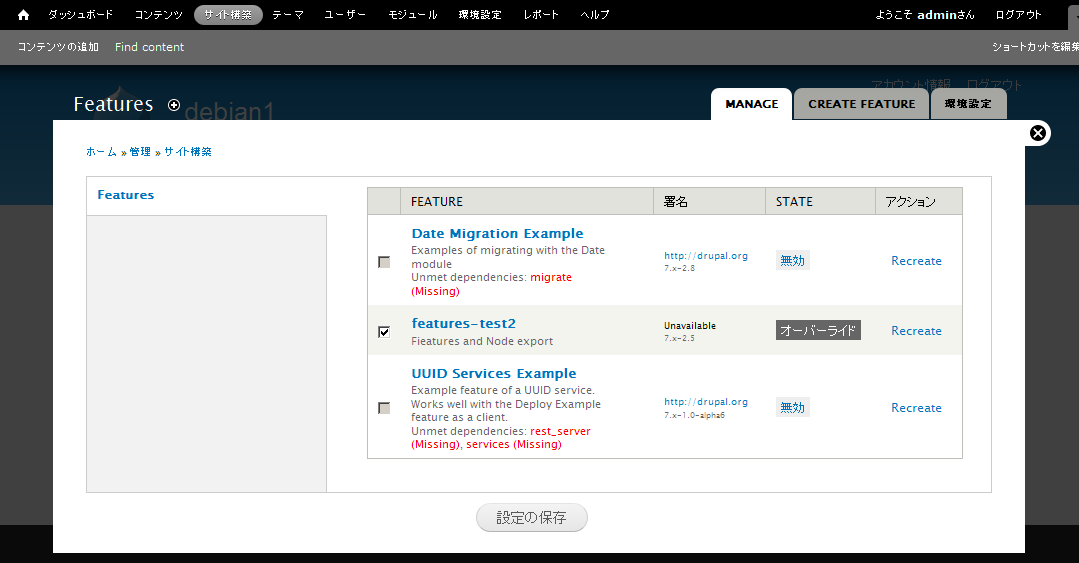Click drupal.org link for UUID Services Example

(x=705, y=401)
